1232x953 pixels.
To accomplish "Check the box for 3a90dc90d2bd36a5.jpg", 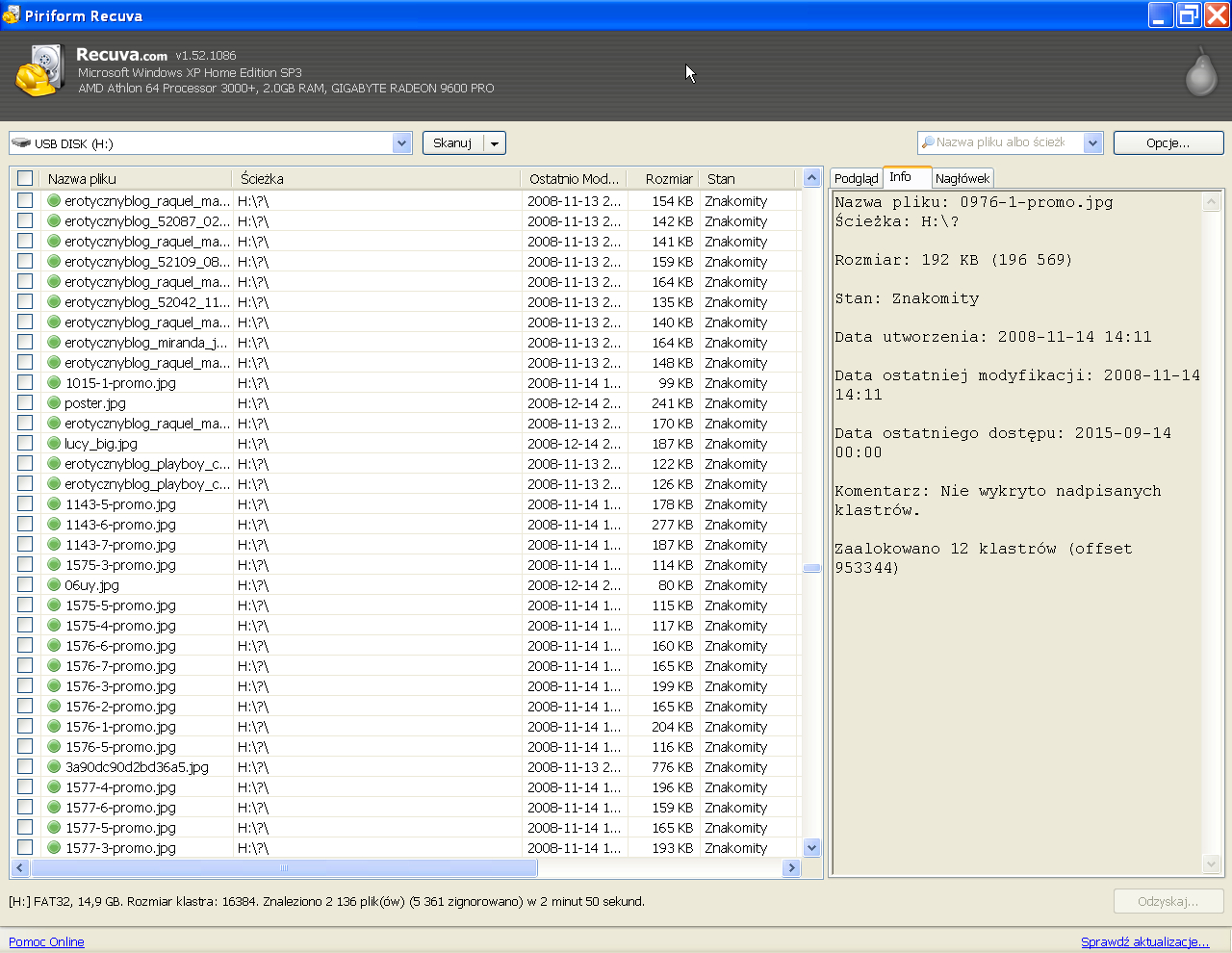I will click(25, 766).
